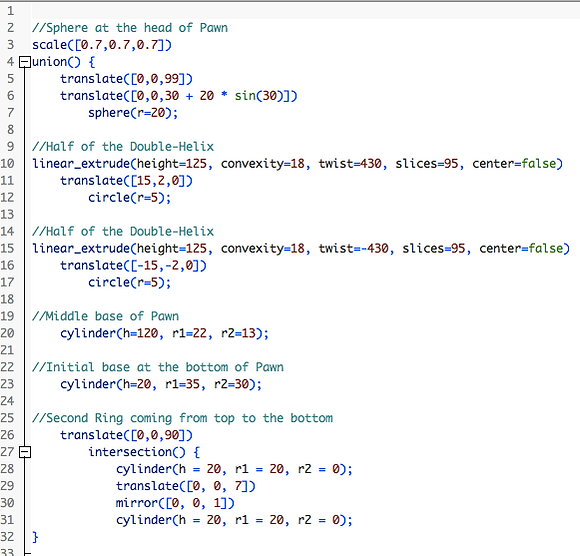Click linear_extrude with twist=-430 on line 15
The width and height of the screenshot is (580, 556).
click(301, 248)
